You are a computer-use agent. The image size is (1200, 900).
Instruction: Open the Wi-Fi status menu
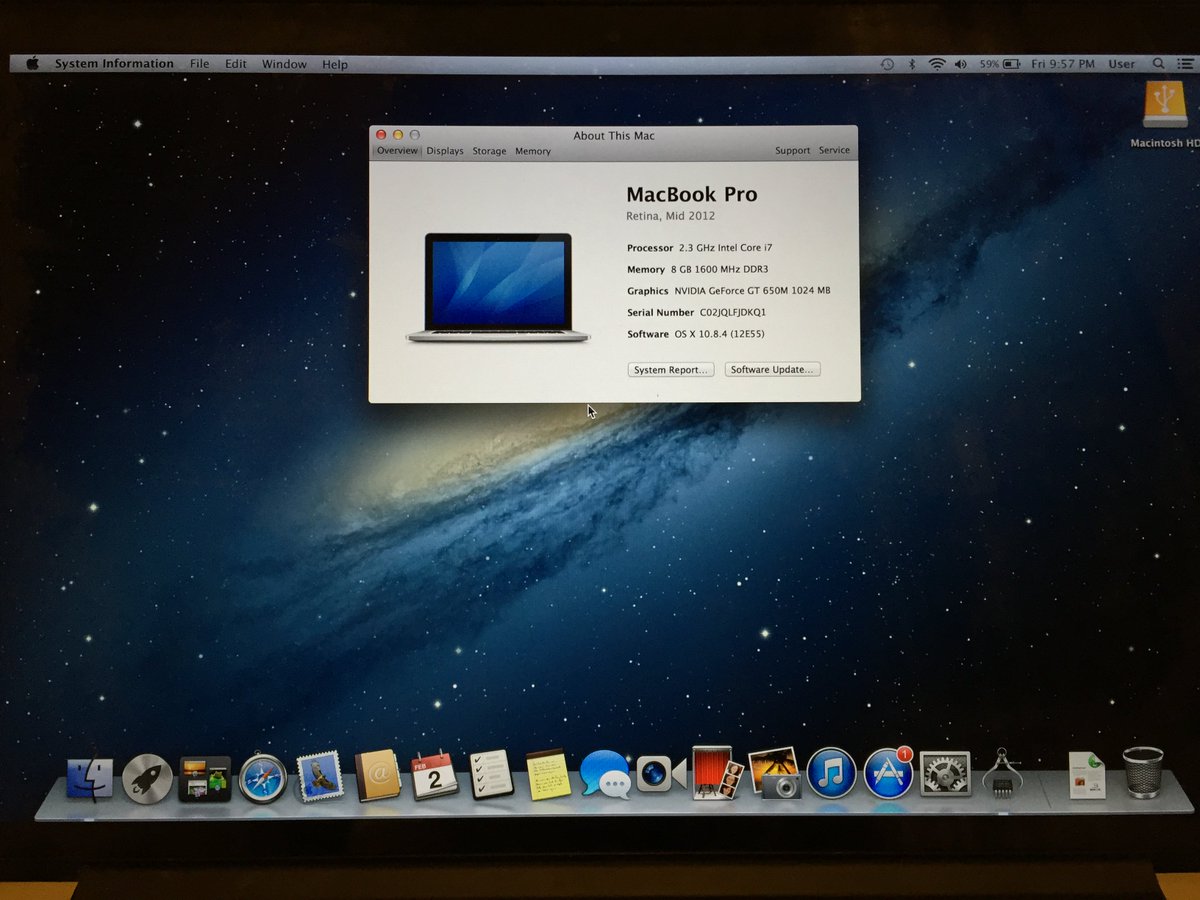pyautogui.click(x=937, y=64)
